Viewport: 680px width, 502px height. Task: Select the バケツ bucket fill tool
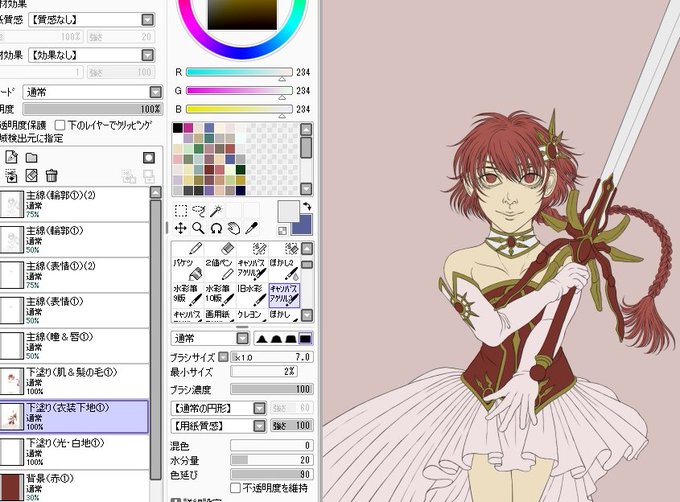point(189,269)
